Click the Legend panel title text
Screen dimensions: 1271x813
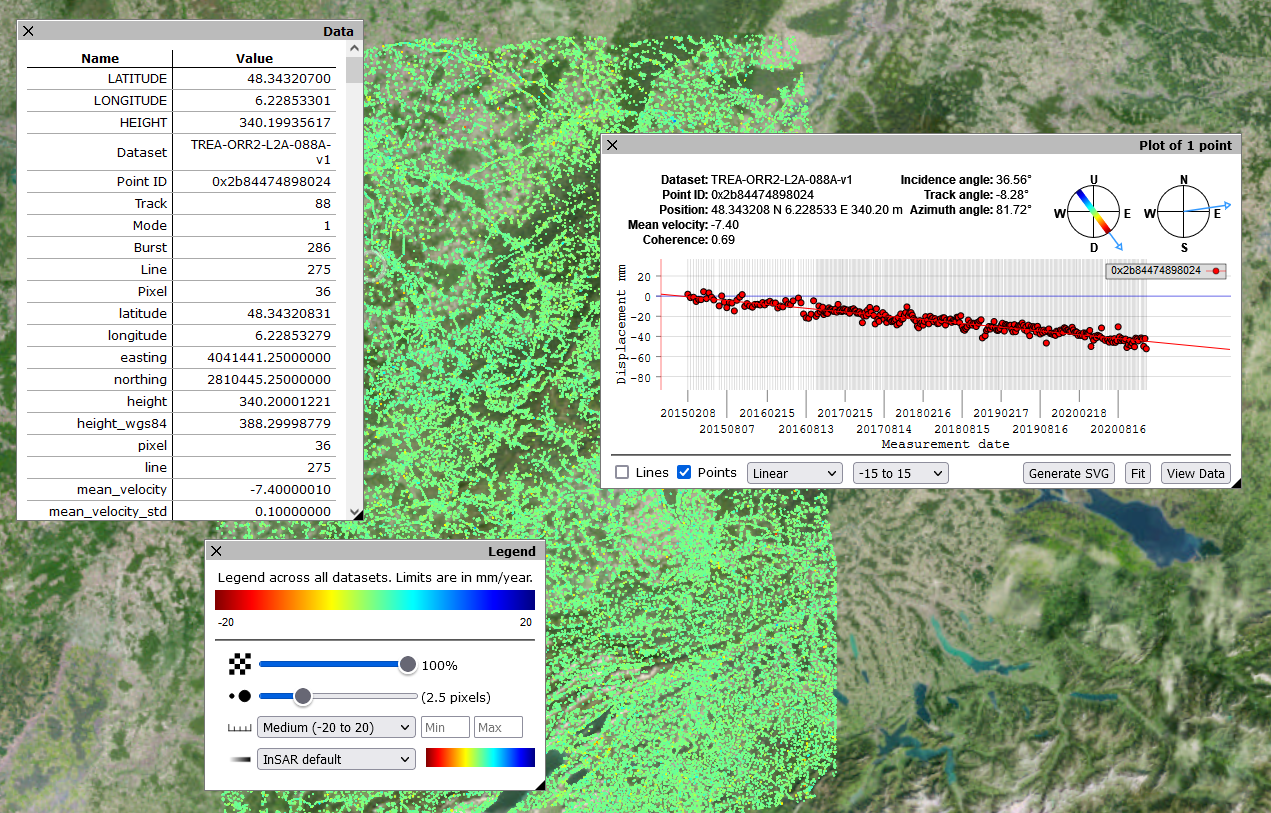pos(511,551)
